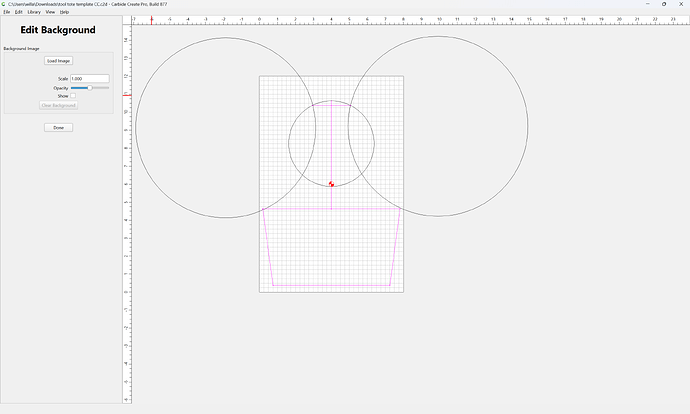Click Done to finish editing background

59,128
